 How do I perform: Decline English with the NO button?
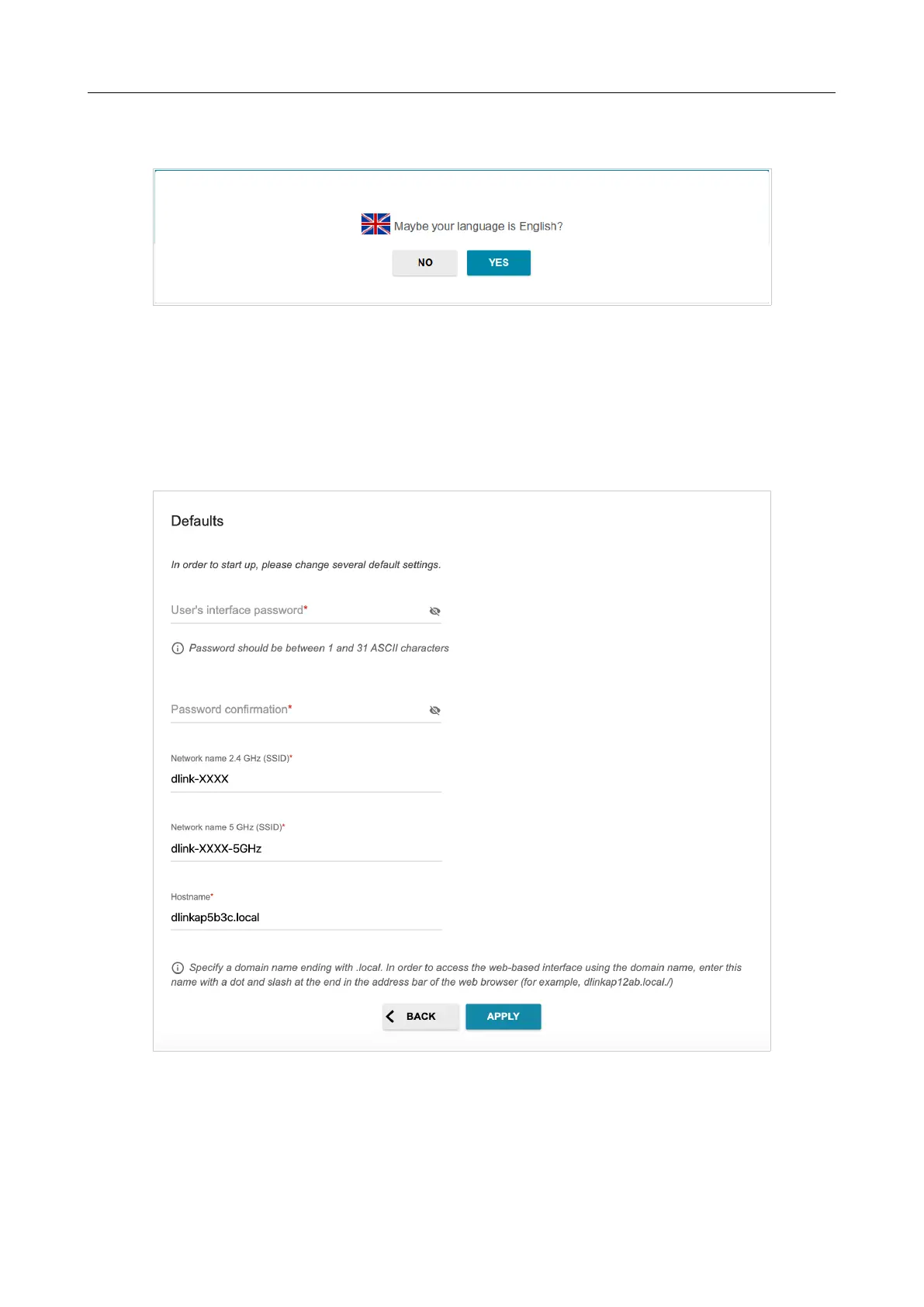[424, 263]
